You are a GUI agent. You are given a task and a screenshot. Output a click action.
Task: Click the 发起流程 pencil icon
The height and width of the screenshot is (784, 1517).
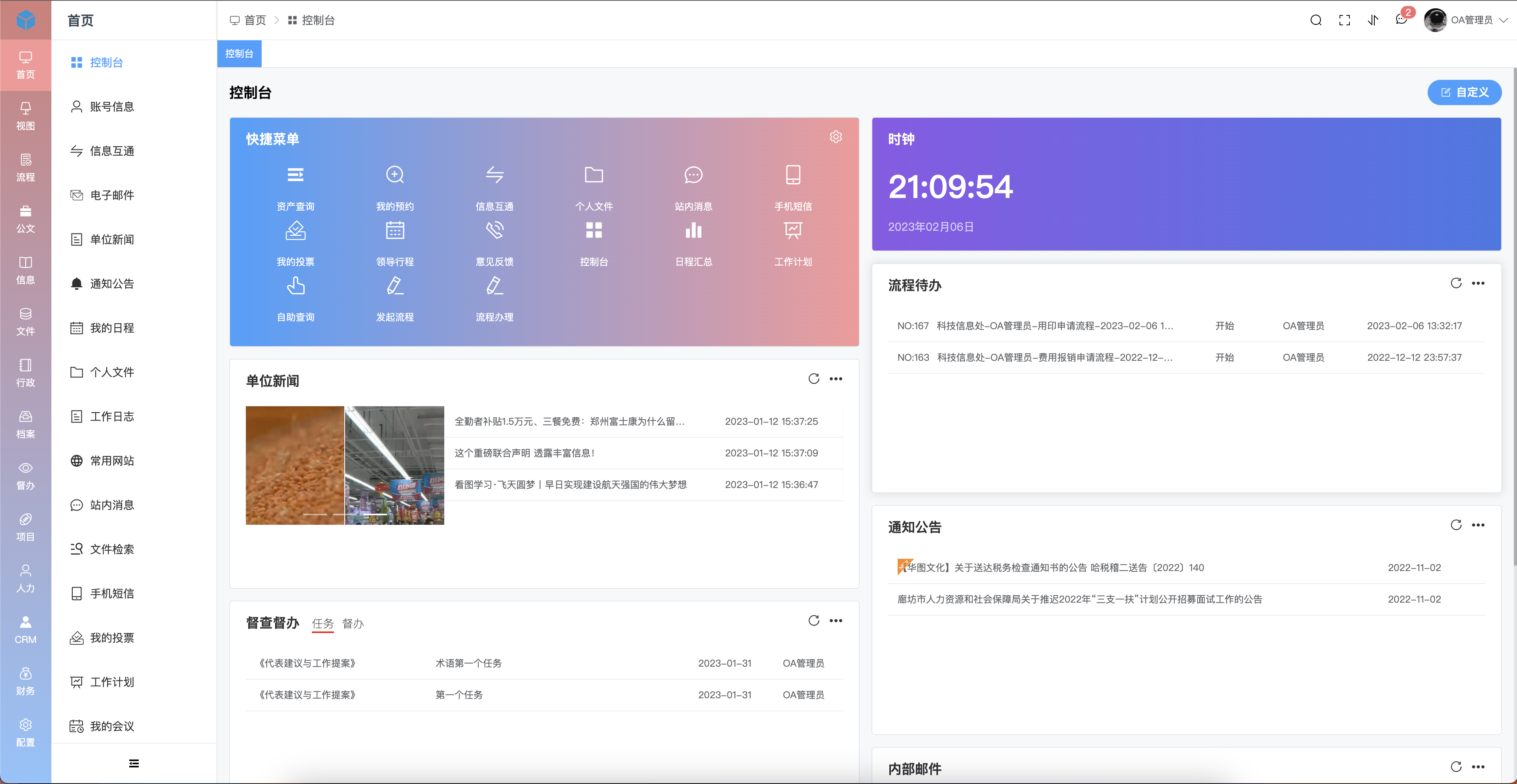[x=395, y=285]
